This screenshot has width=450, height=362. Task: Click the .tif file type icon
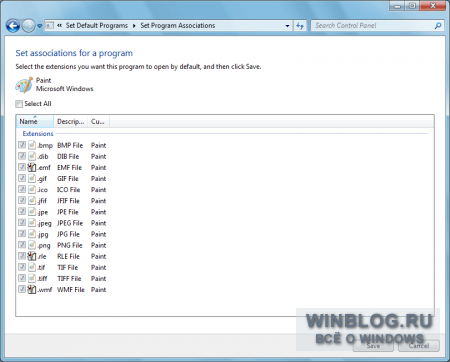pos(32,267)
